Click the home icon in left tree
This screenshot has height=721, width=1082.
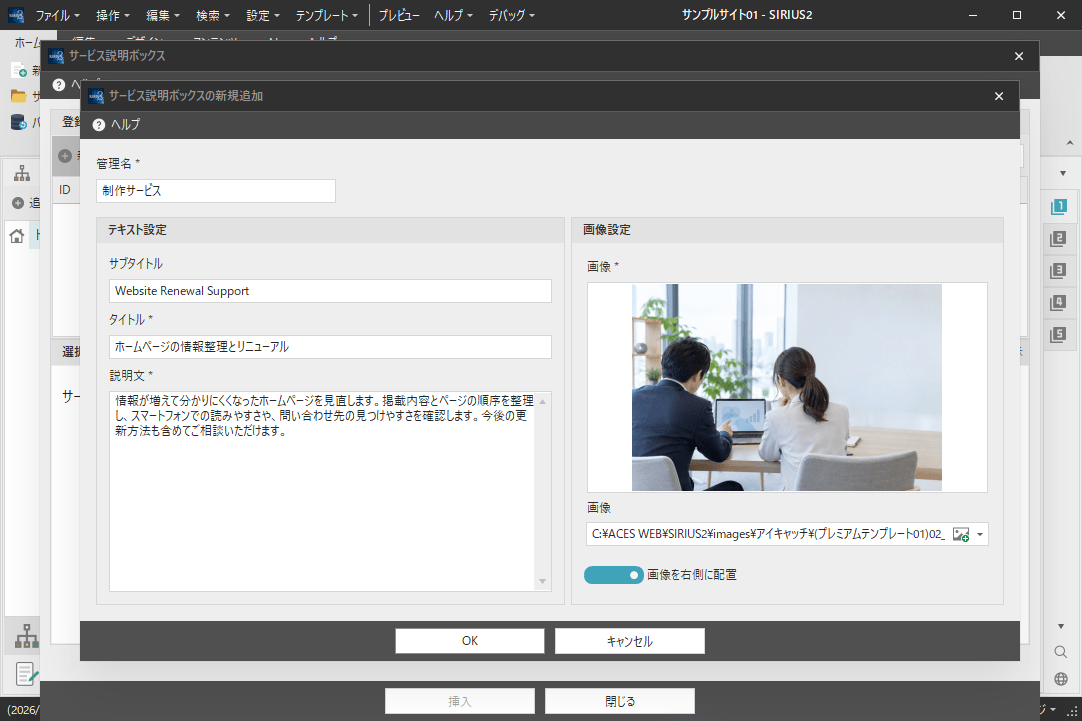point(17,236)
